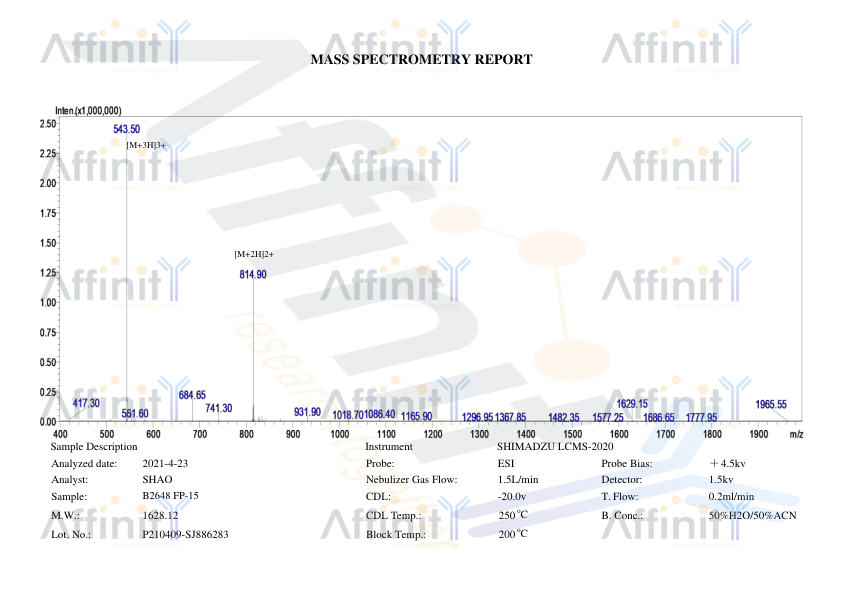Click the Sample Description heading
The width and height of the screenshot is (842, 596).
94,447
